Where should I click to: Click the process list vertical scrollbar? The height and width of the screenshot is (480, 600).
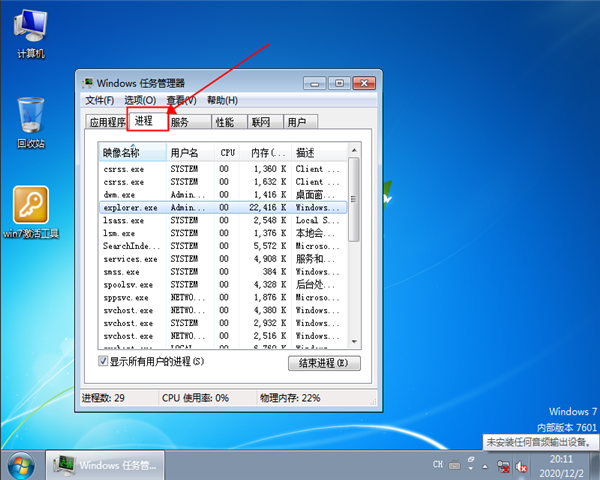click(x=354, y=250)
